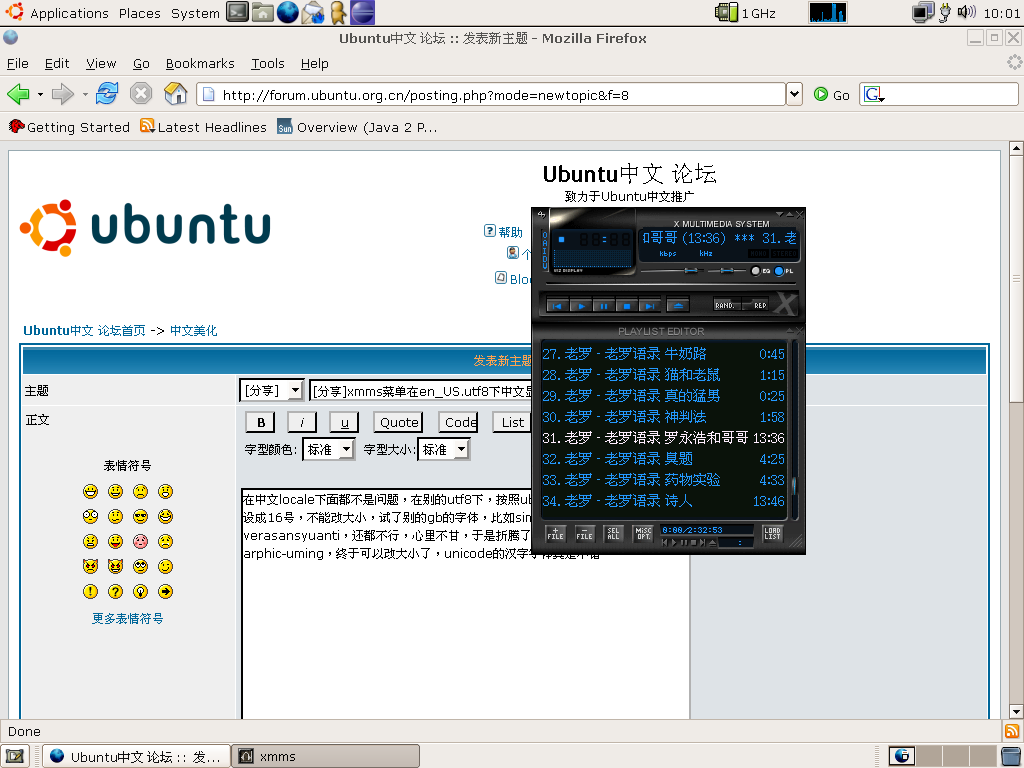This screenshot has width=1024, height=768.
Task: Apply italic with the i button
Action: coord(302,423)
